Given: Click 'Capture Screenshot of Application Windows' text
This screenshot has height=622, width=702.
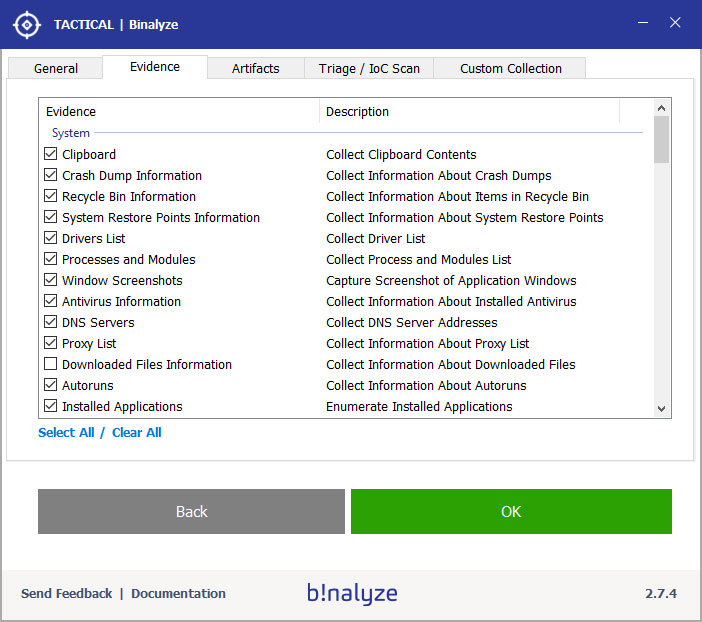Looking at the screenshot, I should [x=451, y=281].
